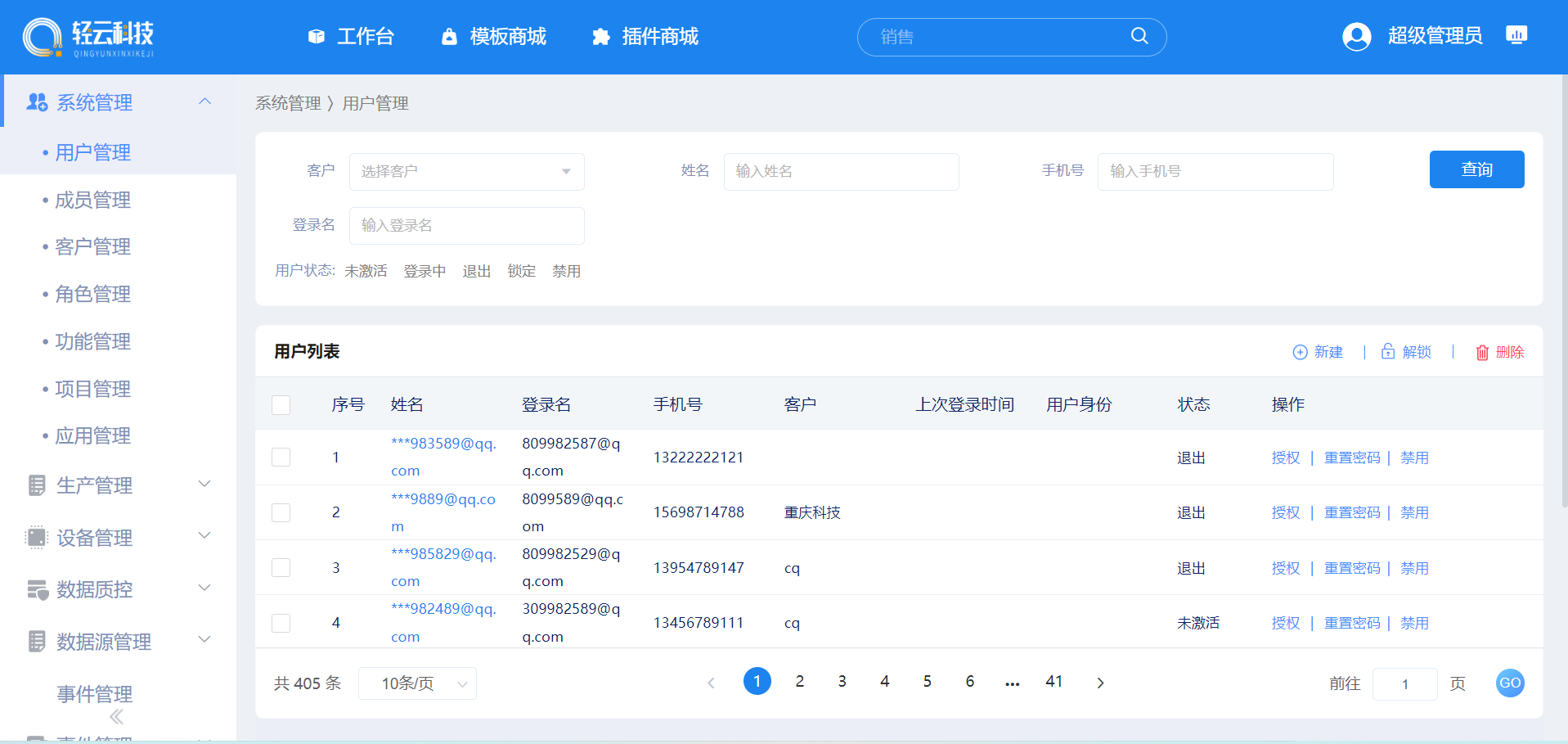Click the 新建 plus-circle icon
Screen dimensions: 1568x744
1300,352
